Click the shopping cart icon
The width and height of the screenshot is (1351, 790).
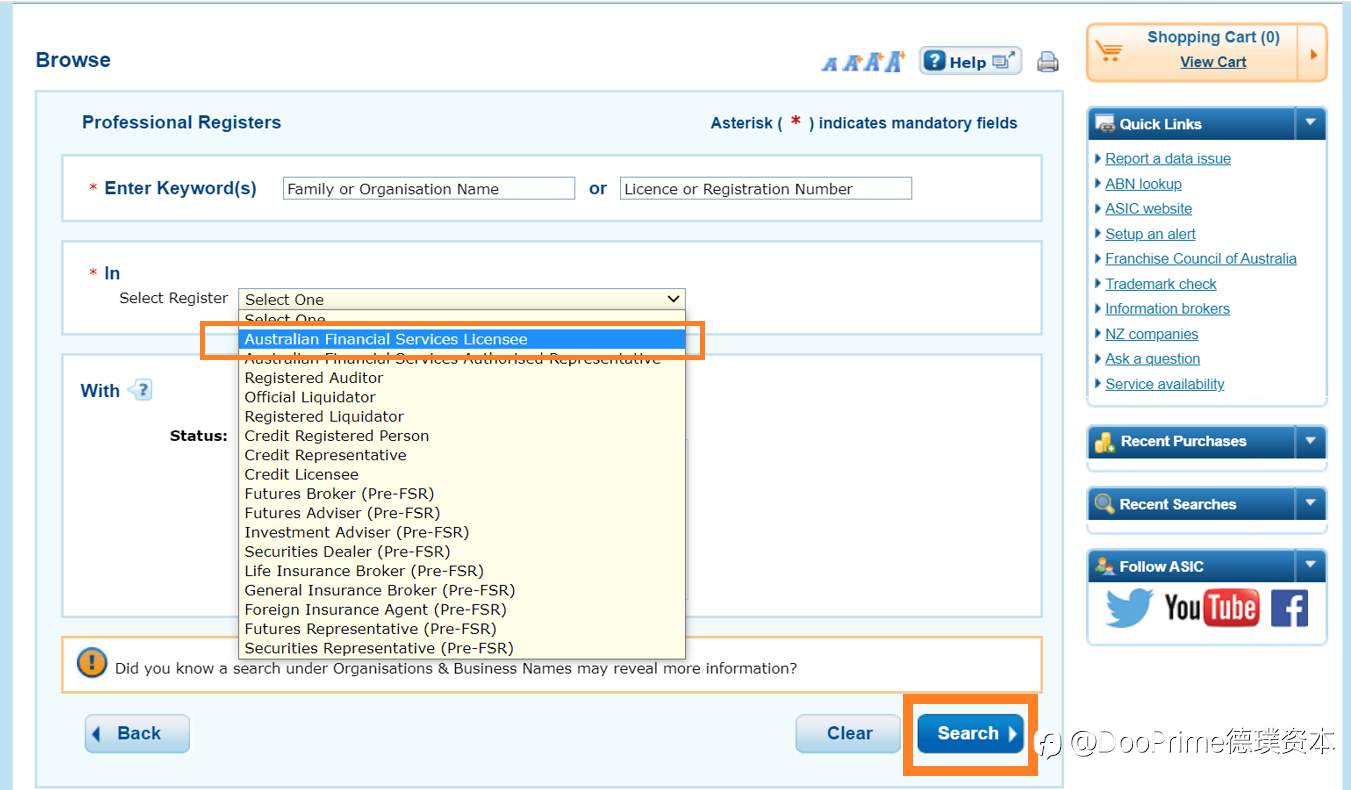[x=1109, y=51]
